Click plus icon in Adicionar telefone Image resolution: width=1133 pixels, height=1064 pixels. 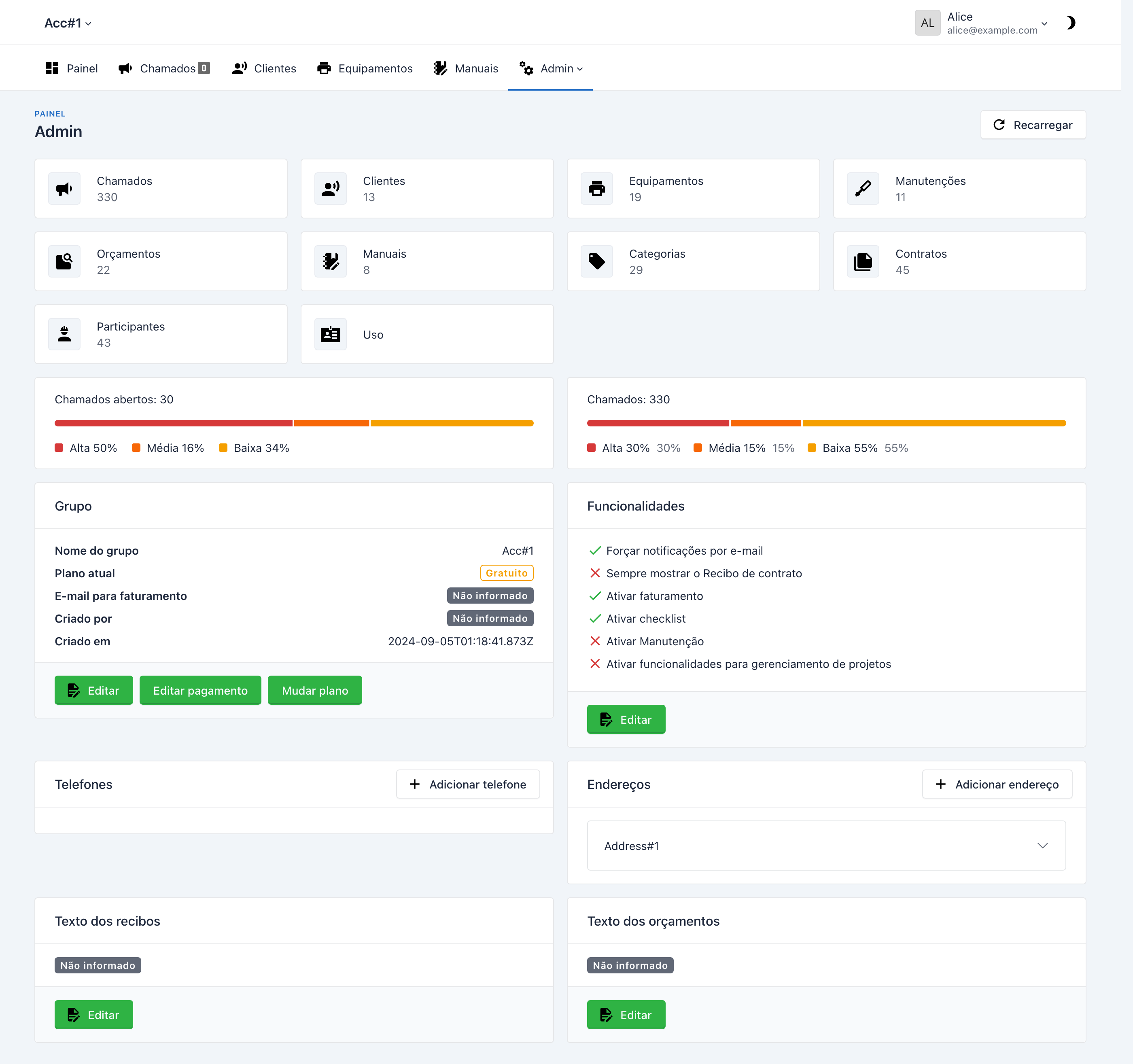415,785
